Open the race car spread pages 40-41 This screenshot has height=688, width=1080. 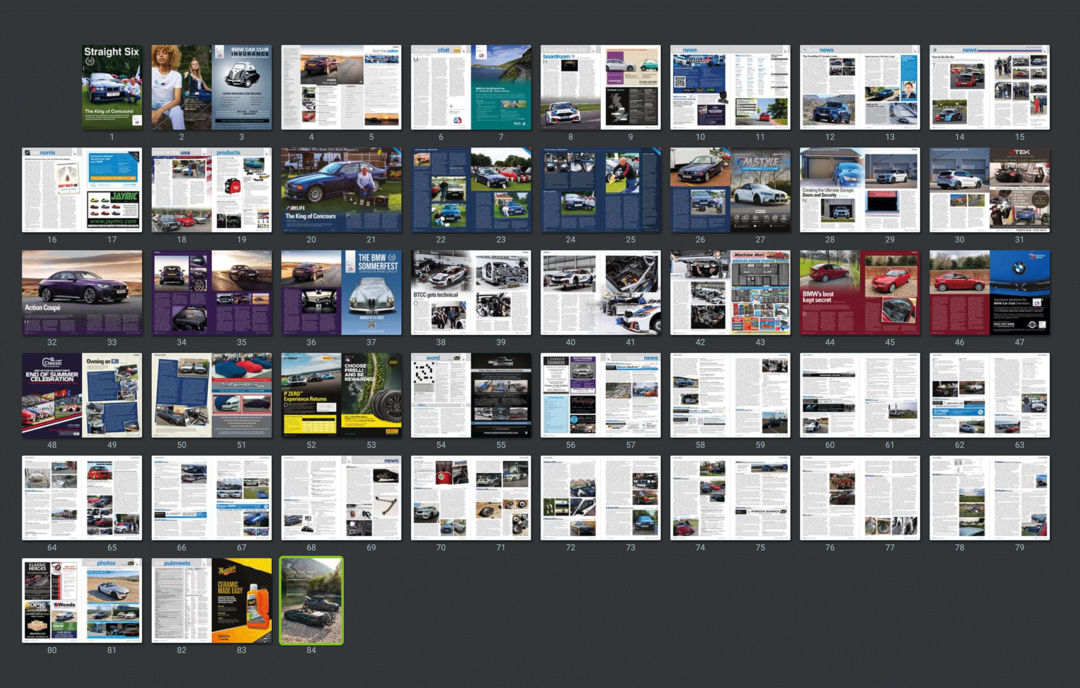[x=601, y=293]
